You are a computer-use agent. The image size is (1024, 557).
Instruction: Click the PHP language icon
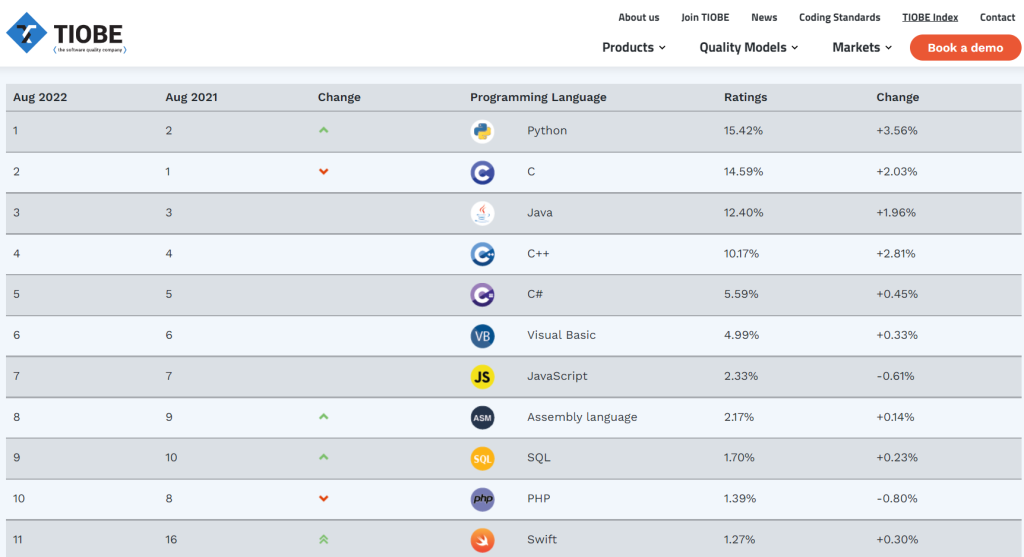[x=482, y=499]
